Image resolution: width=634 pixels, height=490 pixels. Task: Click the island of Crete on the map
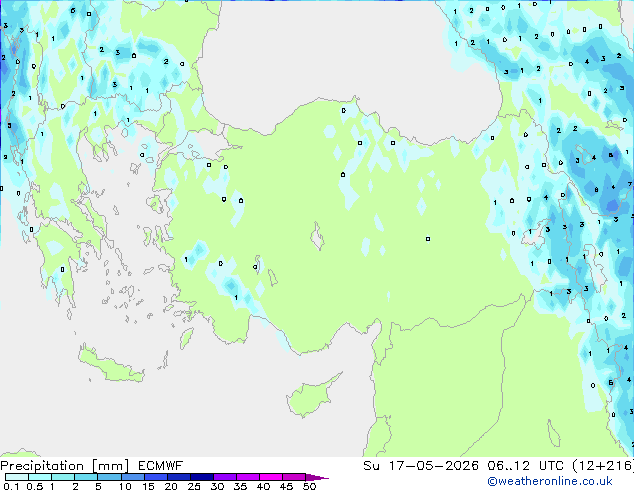click(110, 366)
